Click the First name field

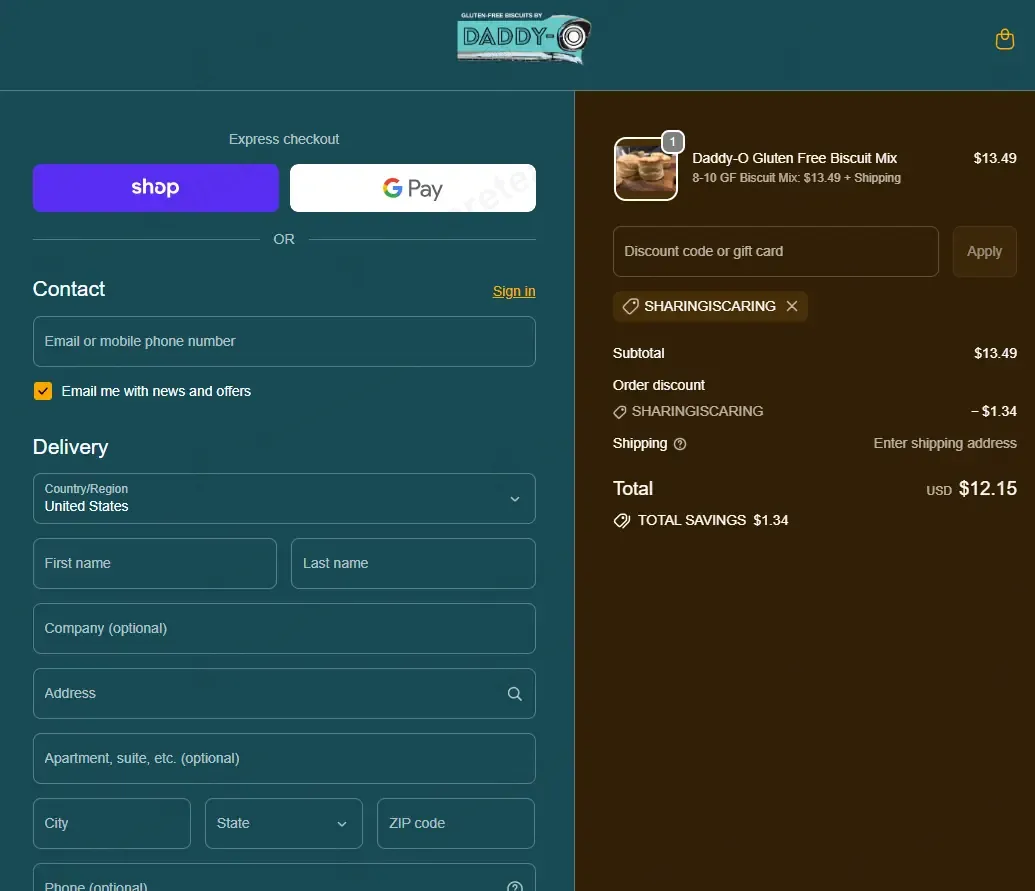pyautogui.click(x=154, y=563)
